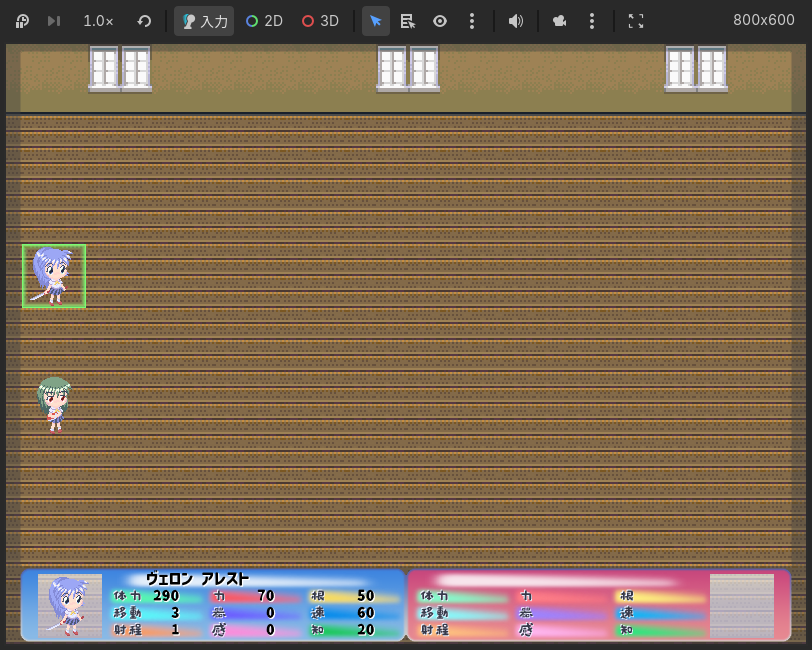The image size is (812, 650).
Task: Choose the list select mode icon
Action: (x=408, y=21)
